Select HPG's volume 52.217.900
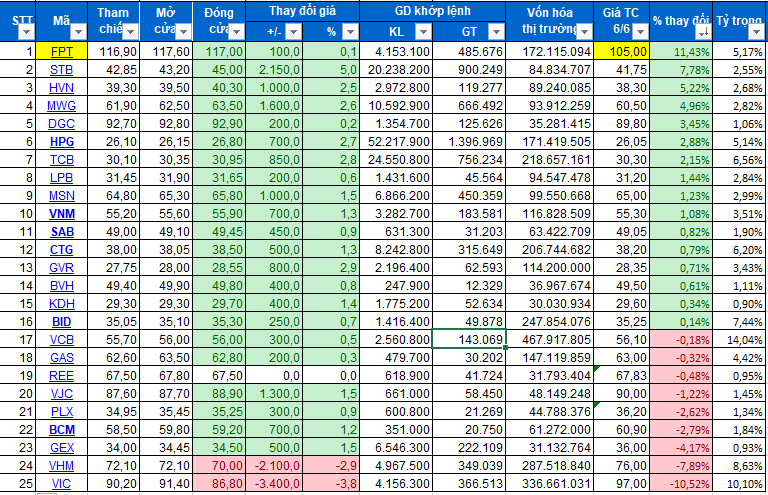The image size is (768, 495). coord(396,142)
